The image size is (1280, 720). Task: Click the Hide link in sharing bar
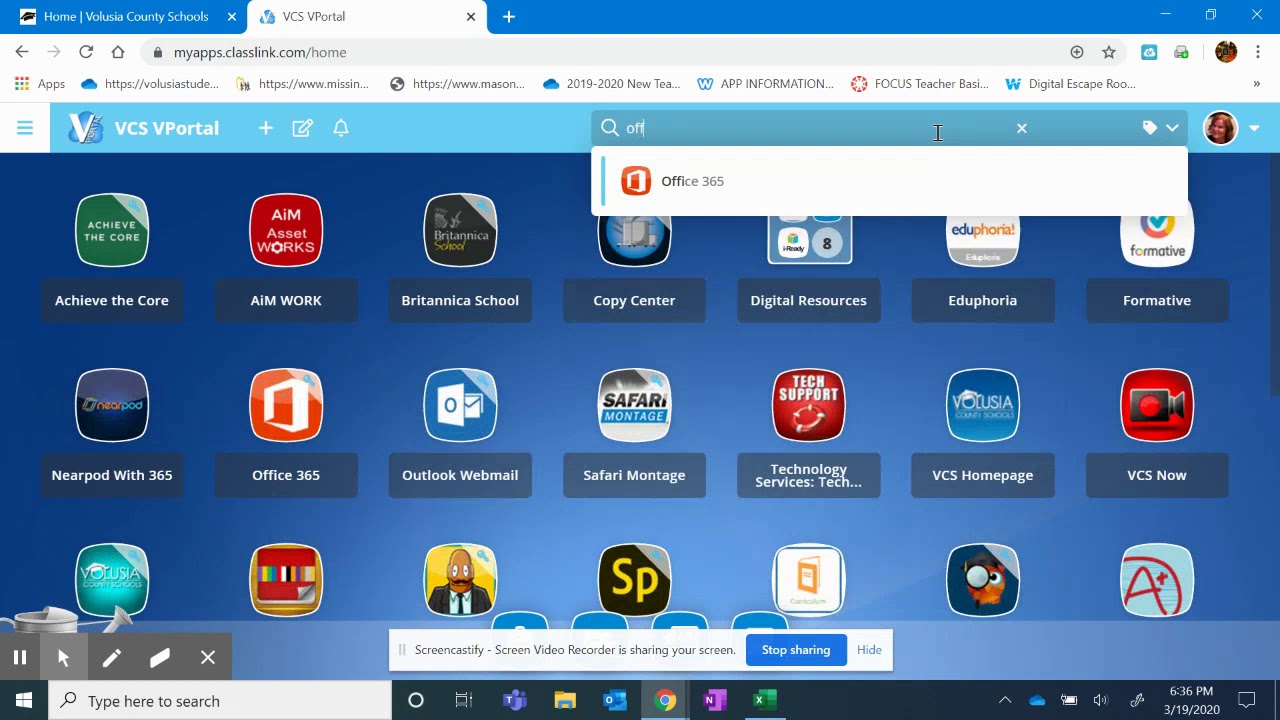869,650
